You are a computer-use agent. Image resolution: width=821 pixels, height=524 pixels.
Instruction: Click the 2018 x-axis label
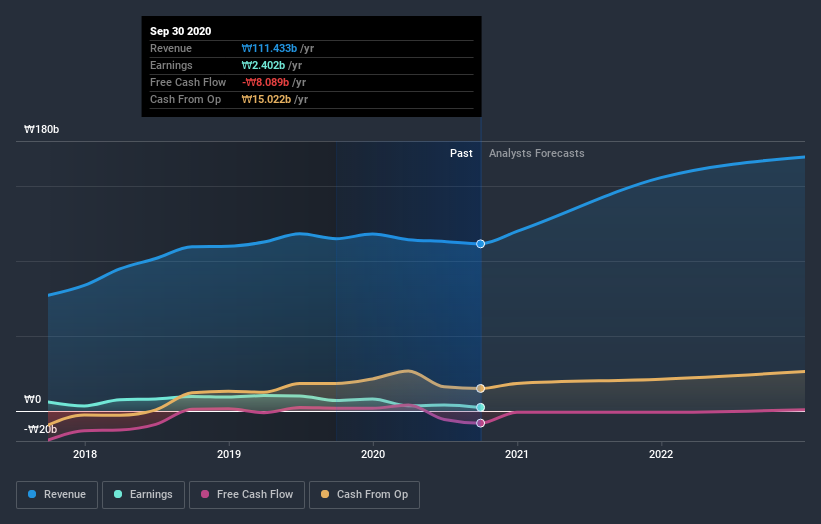click(x=85, y=454)
